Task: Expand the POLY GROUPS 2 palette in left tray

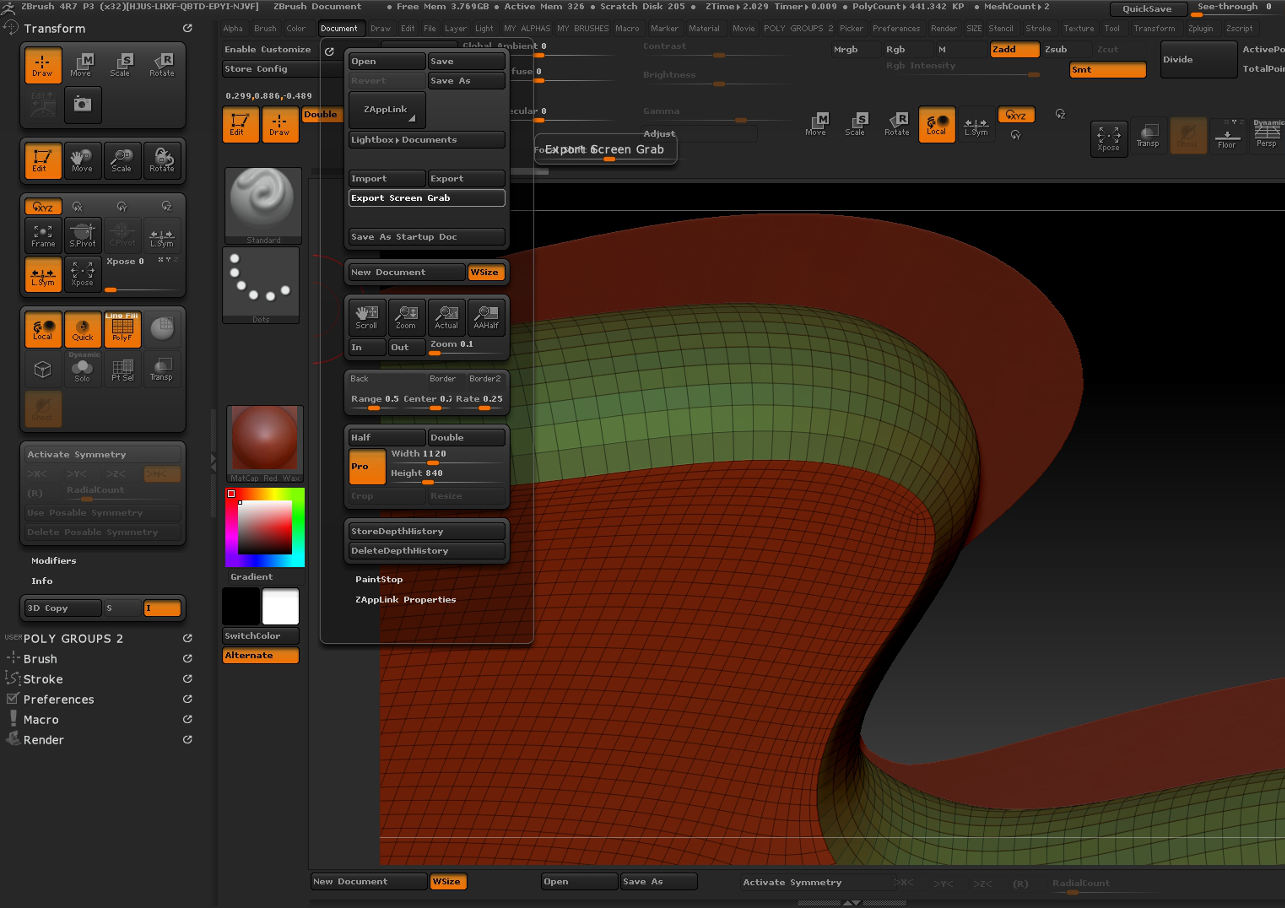Action: click(x=73, y=638)
